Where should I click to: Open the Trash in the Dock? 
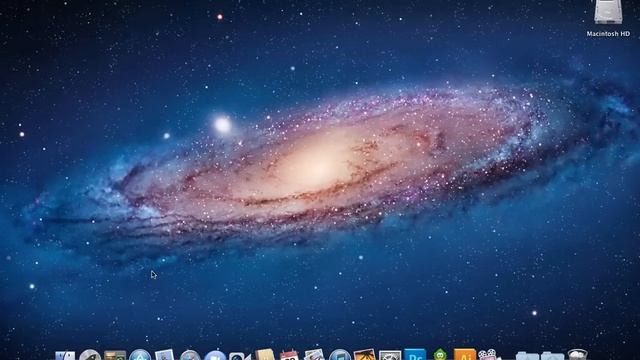[x=578, y=355]
